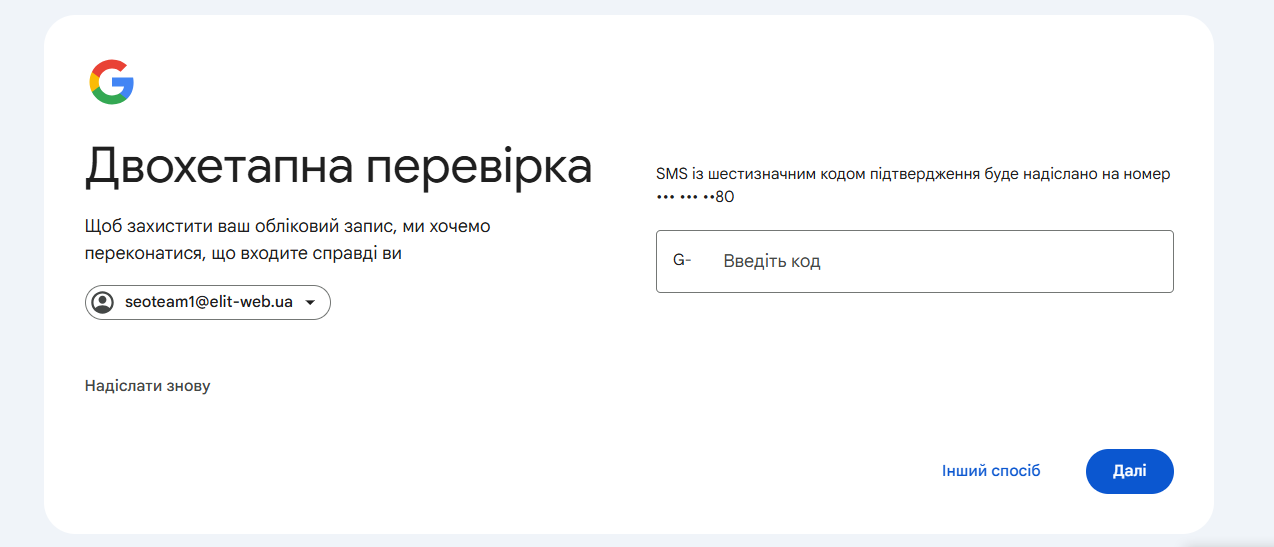This screenshot has width=1274, height=547.
Task: Click the Введіть код placeholder text
Action: (x=771, y=261)
